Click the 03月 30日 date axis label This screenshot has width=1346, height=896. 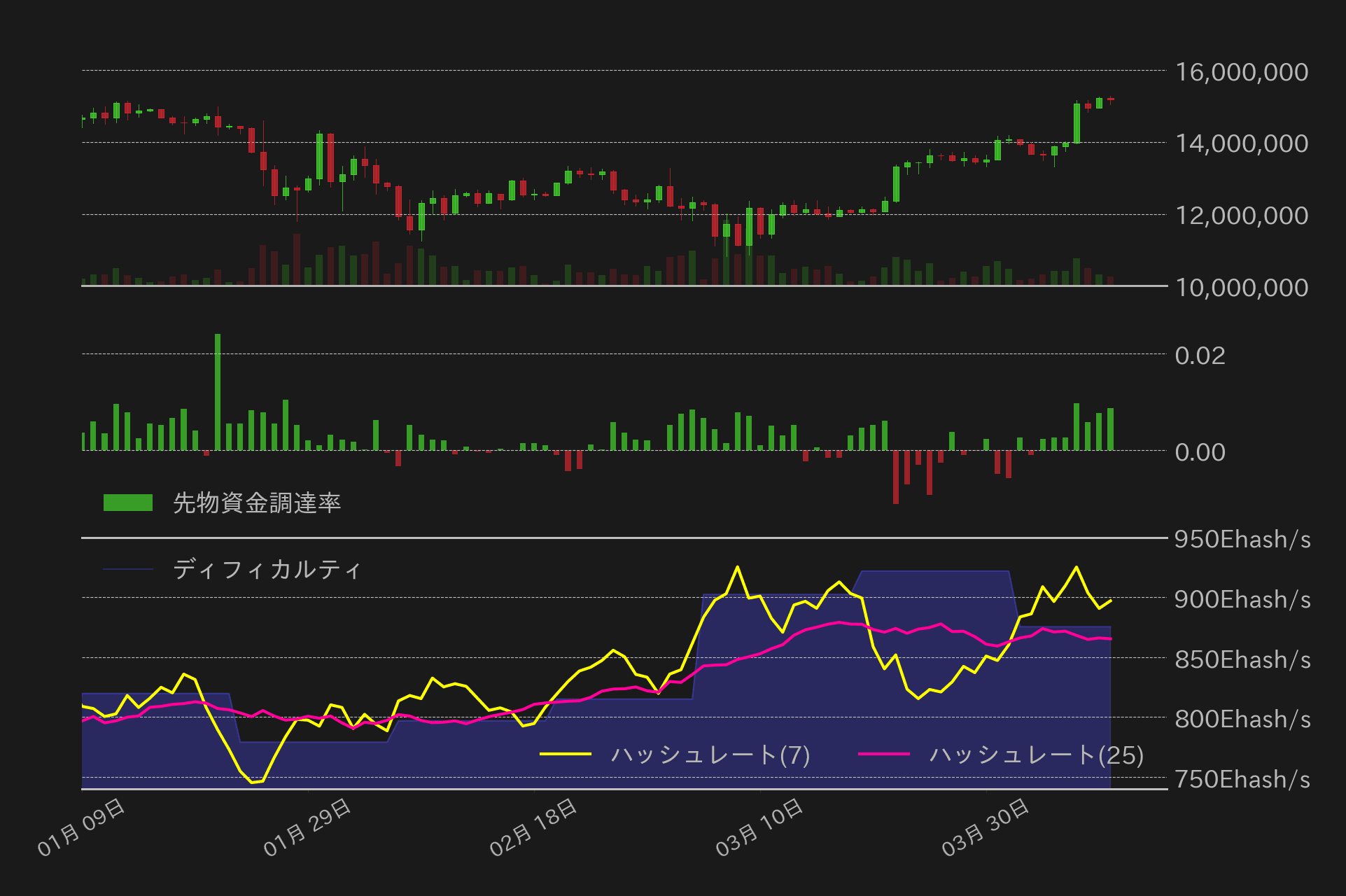pos(986,827)
